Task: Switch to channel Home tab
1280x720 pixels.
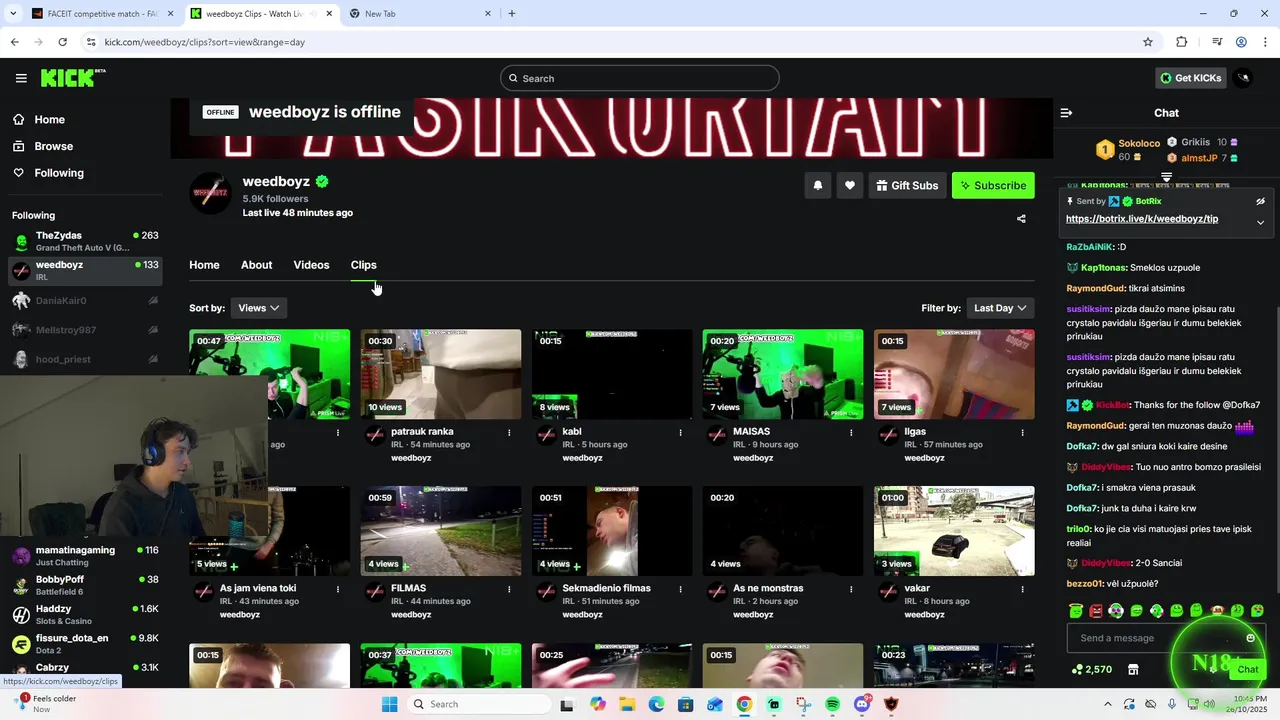Action: point(204,265)
